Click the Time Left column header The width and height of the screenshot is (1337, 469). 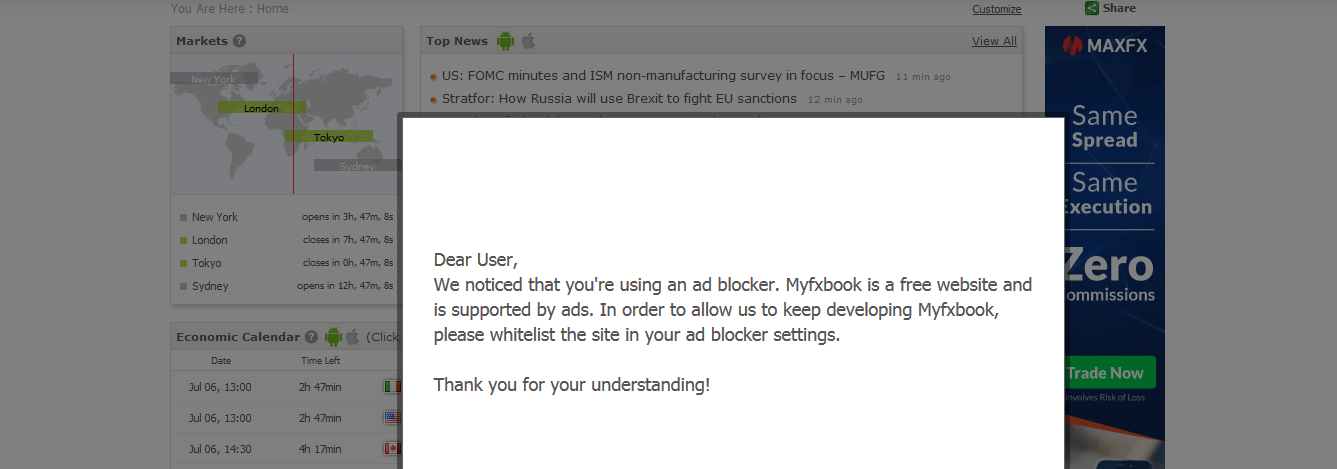point(321,361)
